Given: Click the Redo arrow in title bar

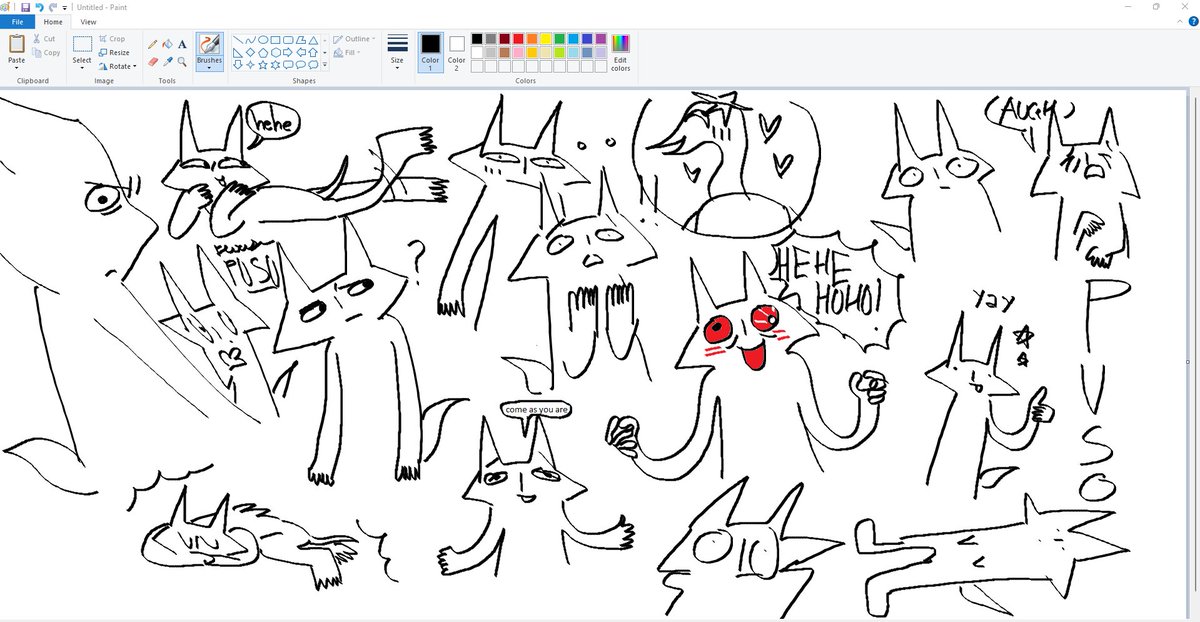Looking at the screenshot, I should click(53, 7).
